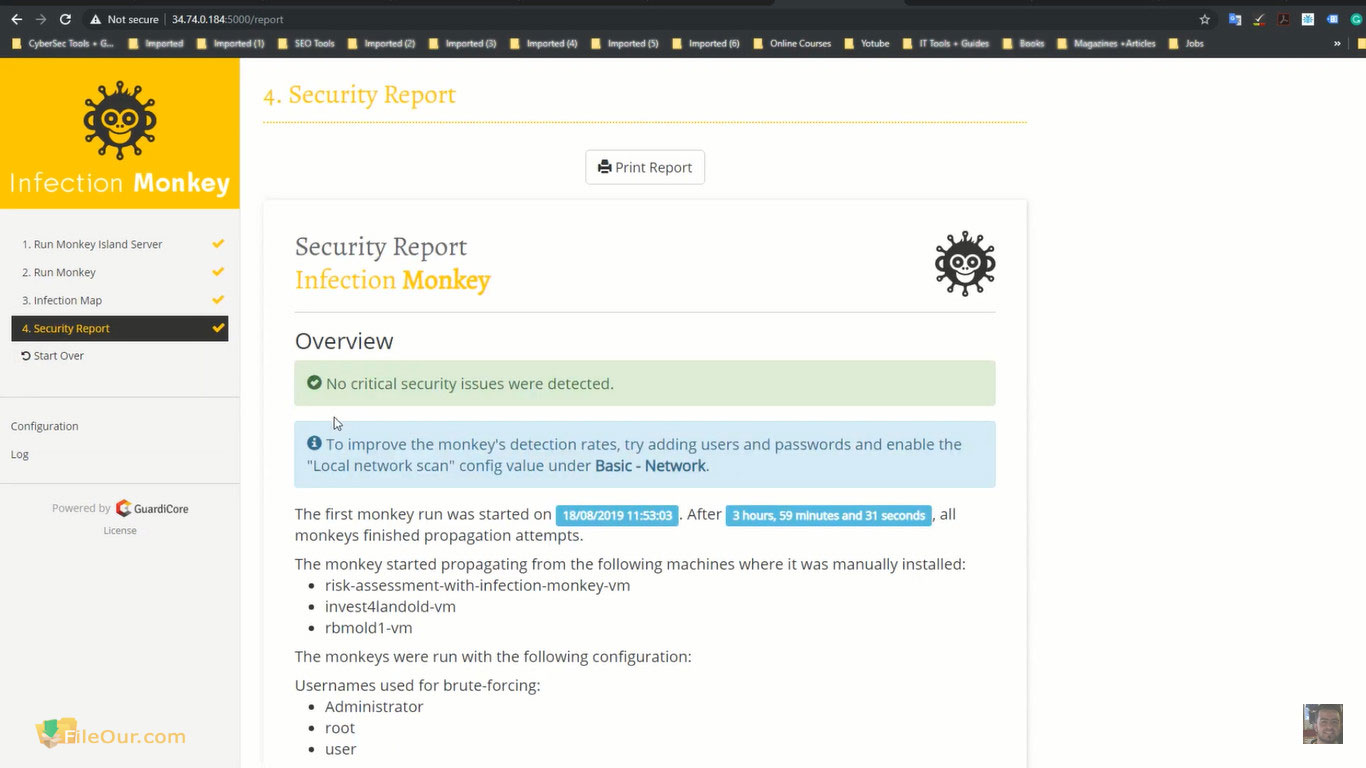Click checkmark beside Run Monkey

[x=218, y=272]
